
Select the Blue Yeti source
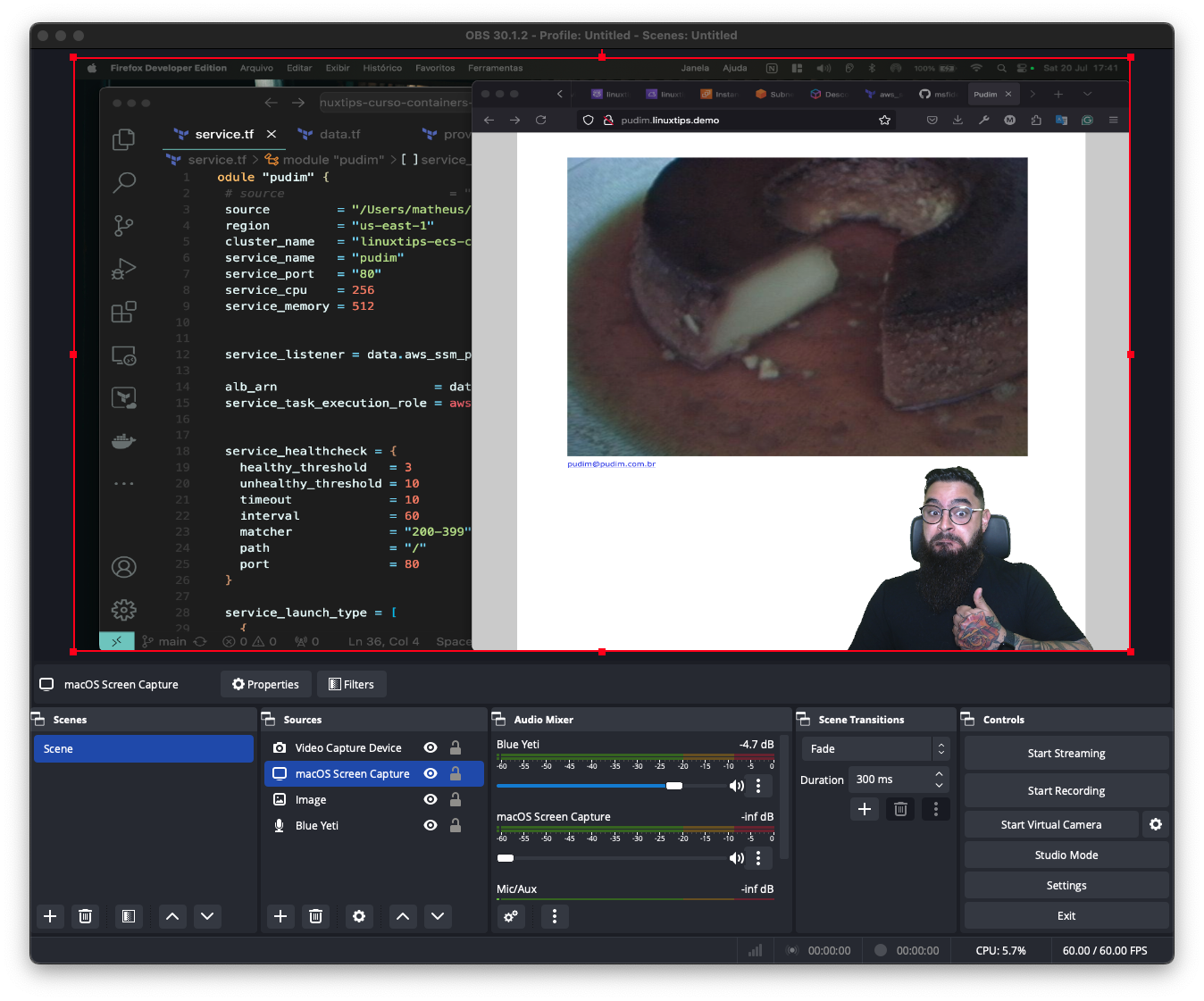pos(317,826)
